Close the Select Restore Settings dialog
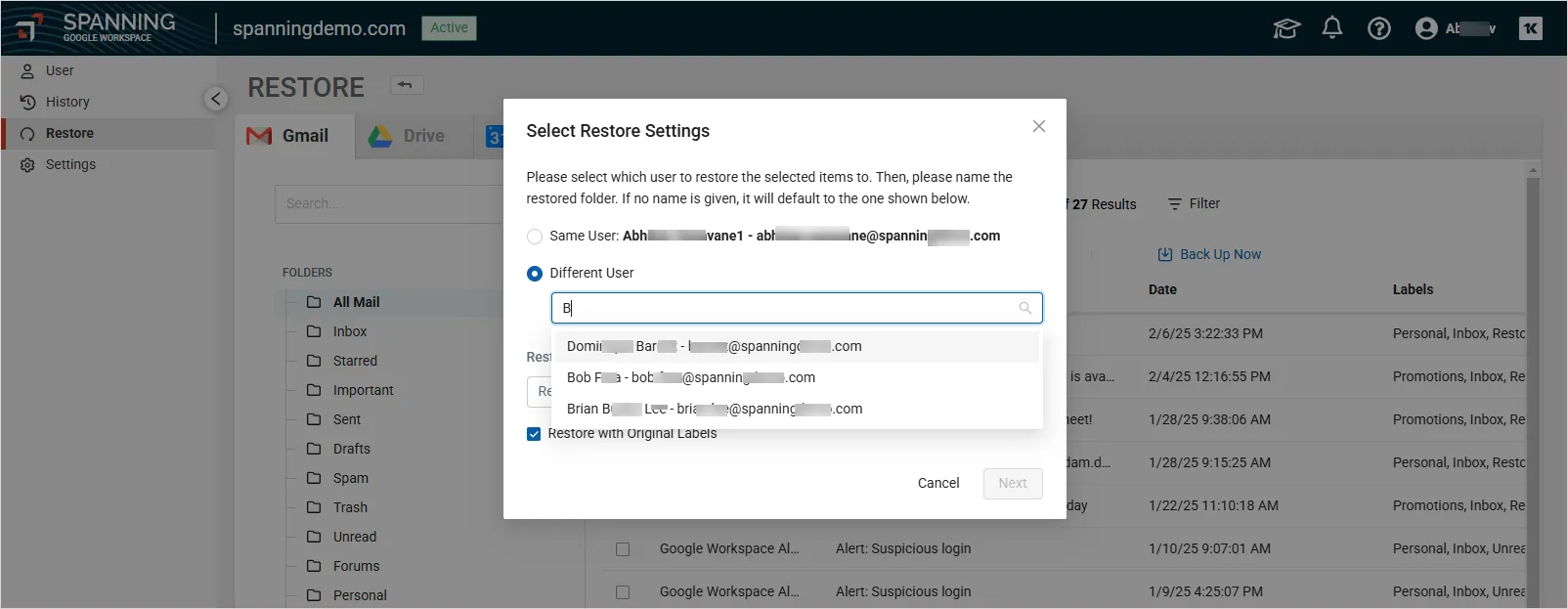Screen dimensions: 1568x609 coord(1038,126)
